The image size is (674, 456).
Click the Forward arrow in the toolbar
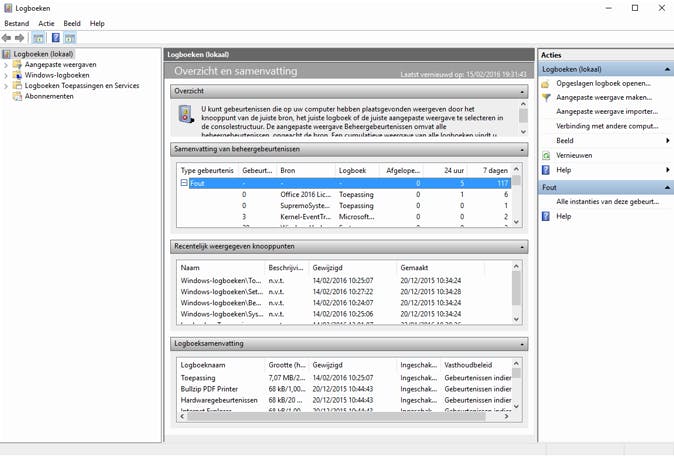pyautogui.click(x=20, y=38)
